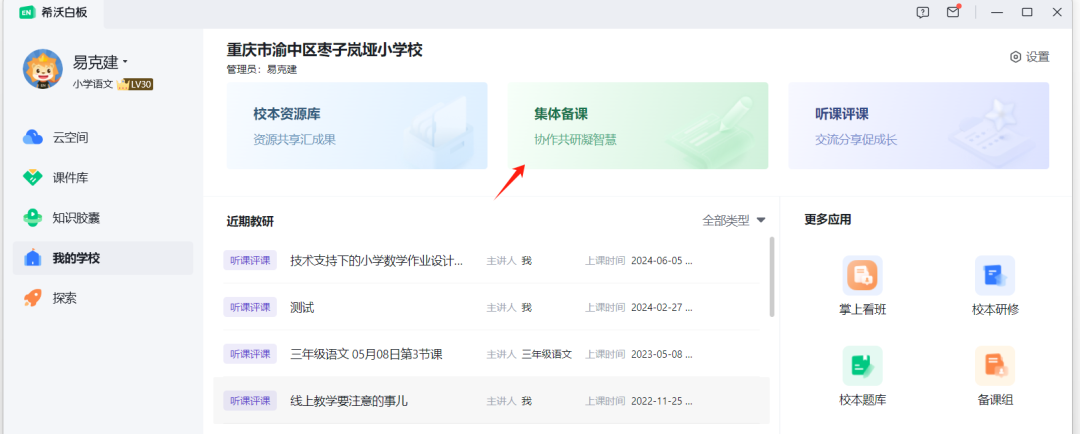
Task: Click the 知识胶囊 menu label
Action: pyautogui.click(x=76, y=218)
